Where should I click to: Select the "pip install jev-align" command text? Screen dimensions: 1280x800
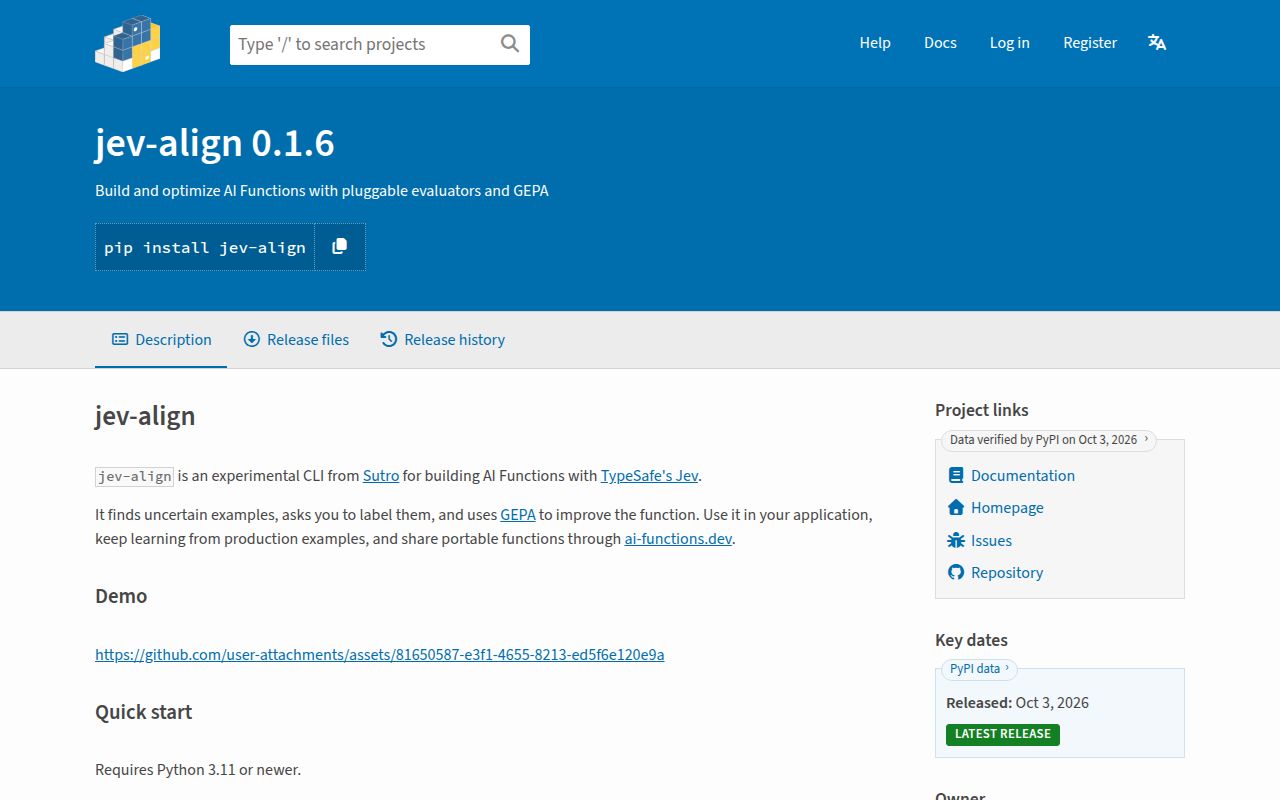tap(205, 248)
